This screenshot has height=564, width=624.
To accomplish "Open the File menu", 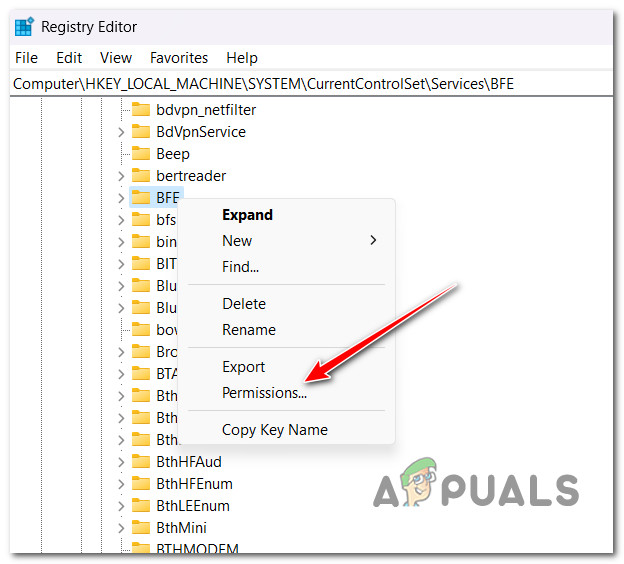I will point(26,58).
